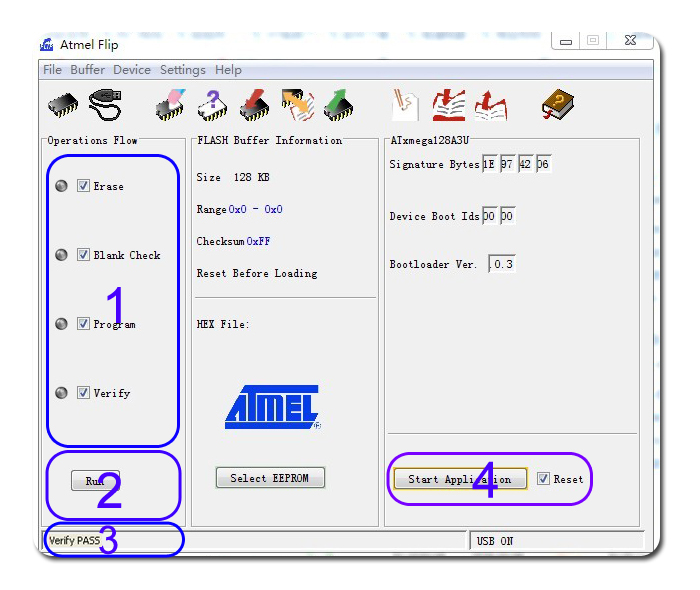Viewport: 700px width, 590px height.
Task: Click the second Device Boot Ids field
Action: 508,216
